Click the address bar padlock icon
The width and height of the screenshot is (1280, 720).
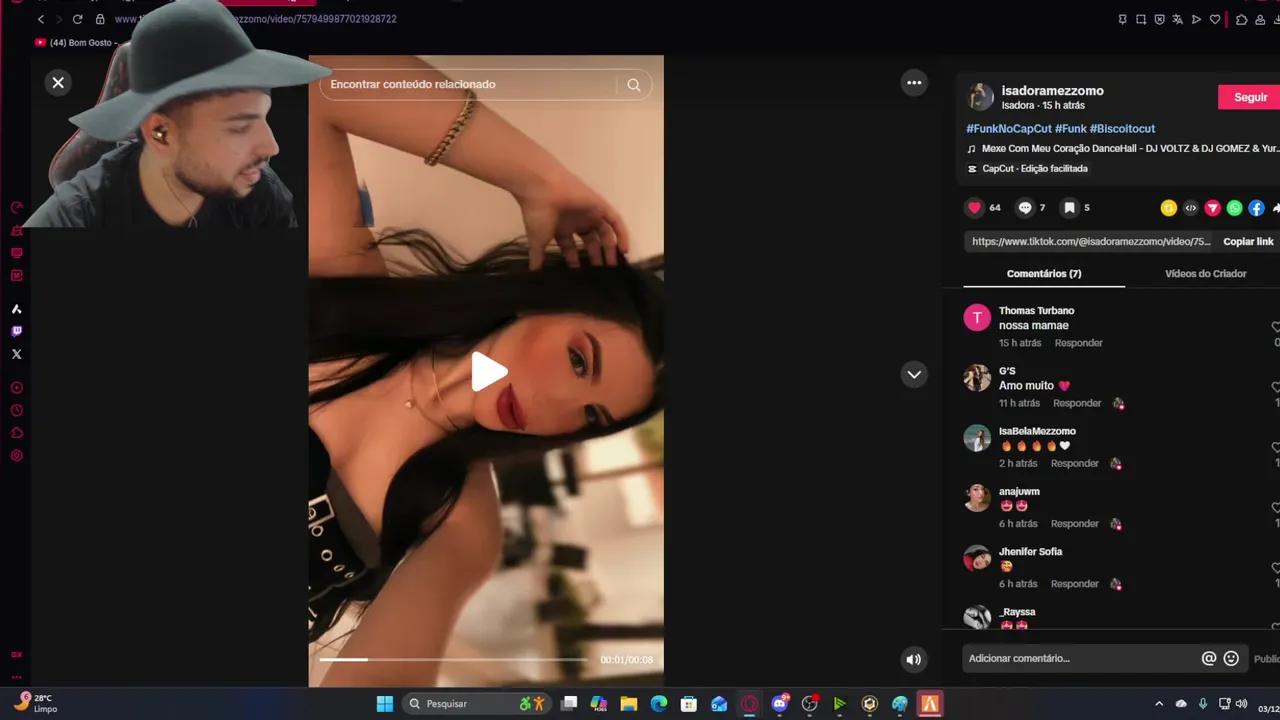100,19
